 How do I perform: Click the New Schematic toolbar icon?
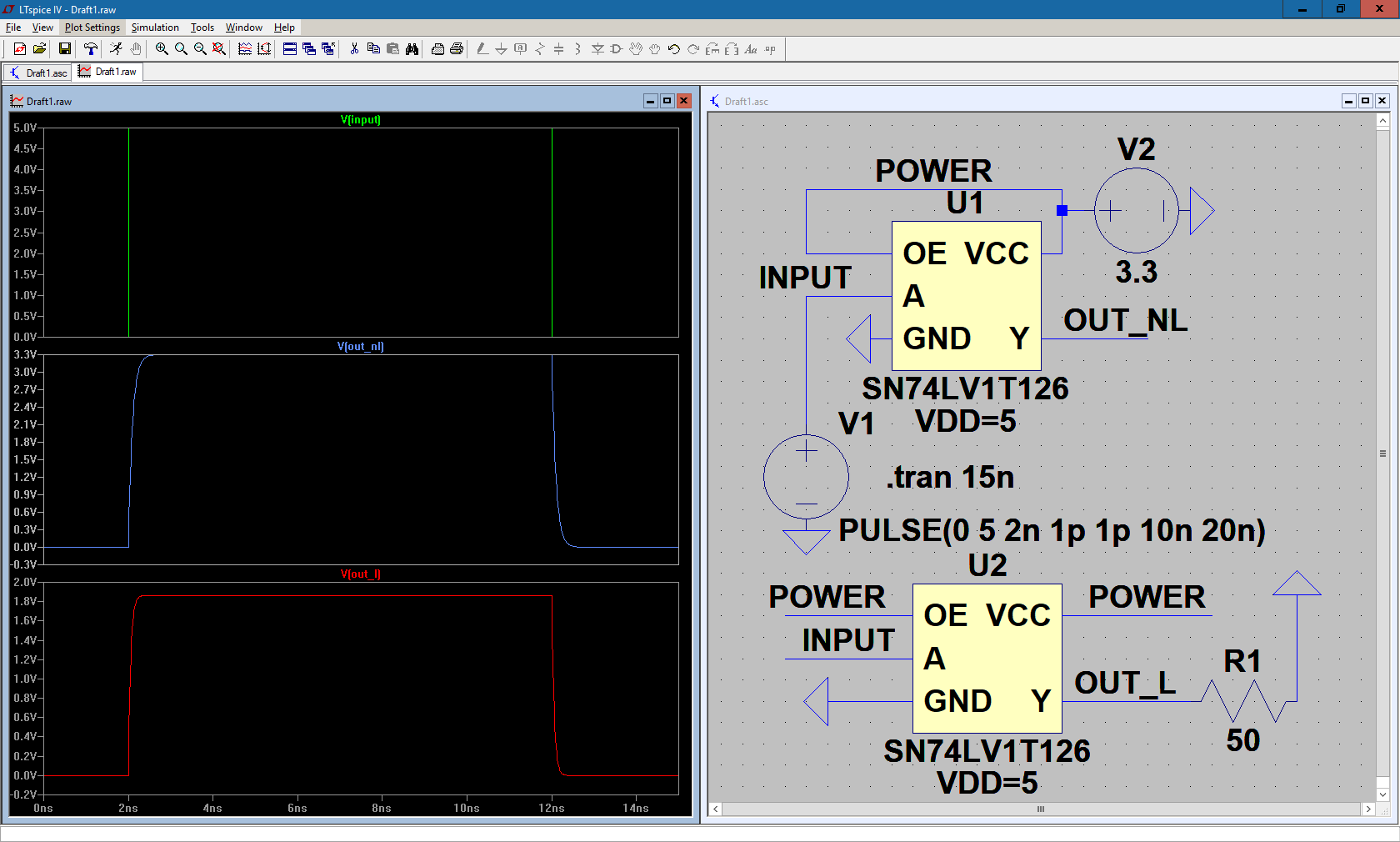coord(19,49)
